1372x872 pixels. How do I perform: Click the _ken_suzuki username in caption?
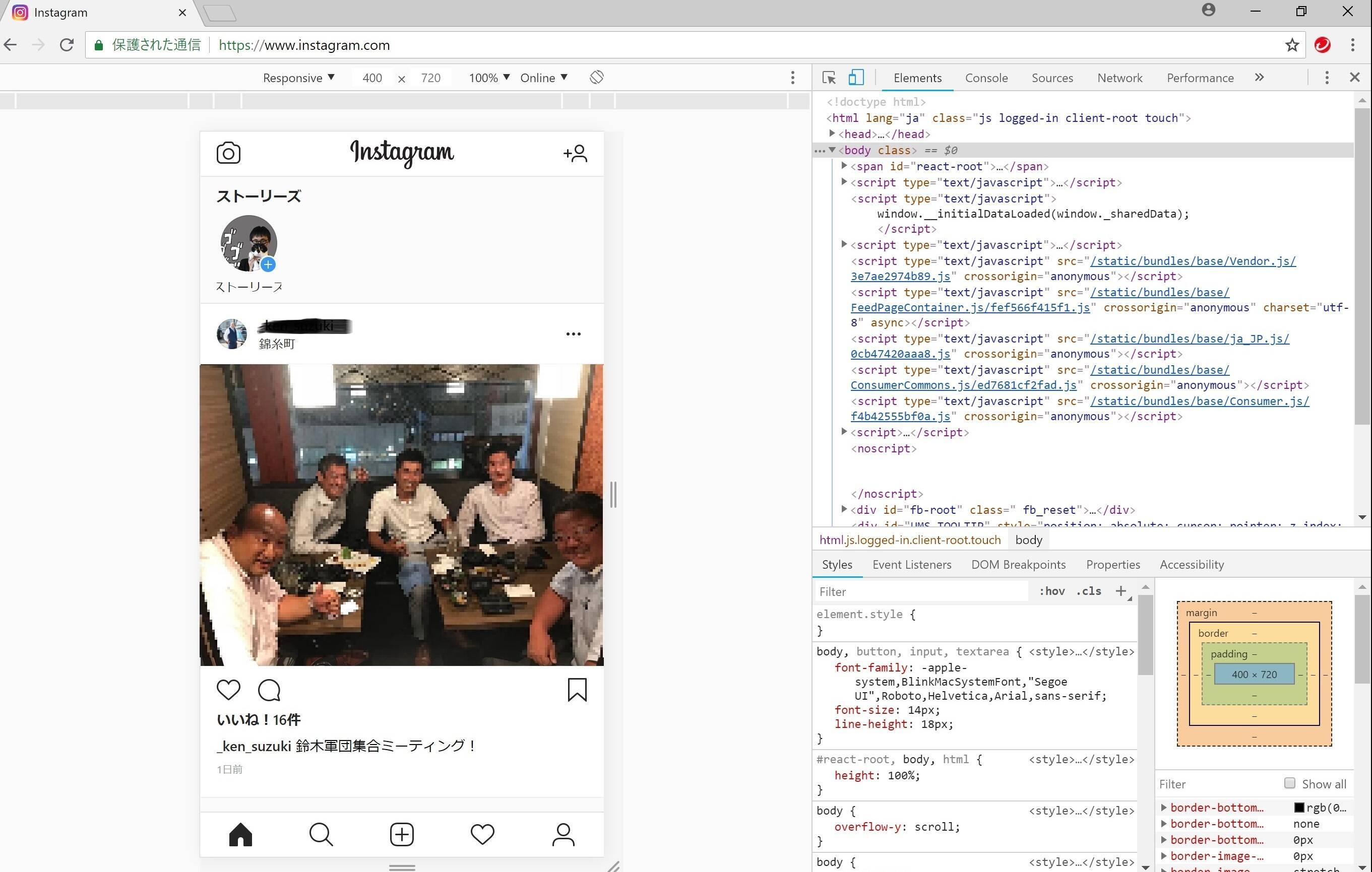coord(254,746)
